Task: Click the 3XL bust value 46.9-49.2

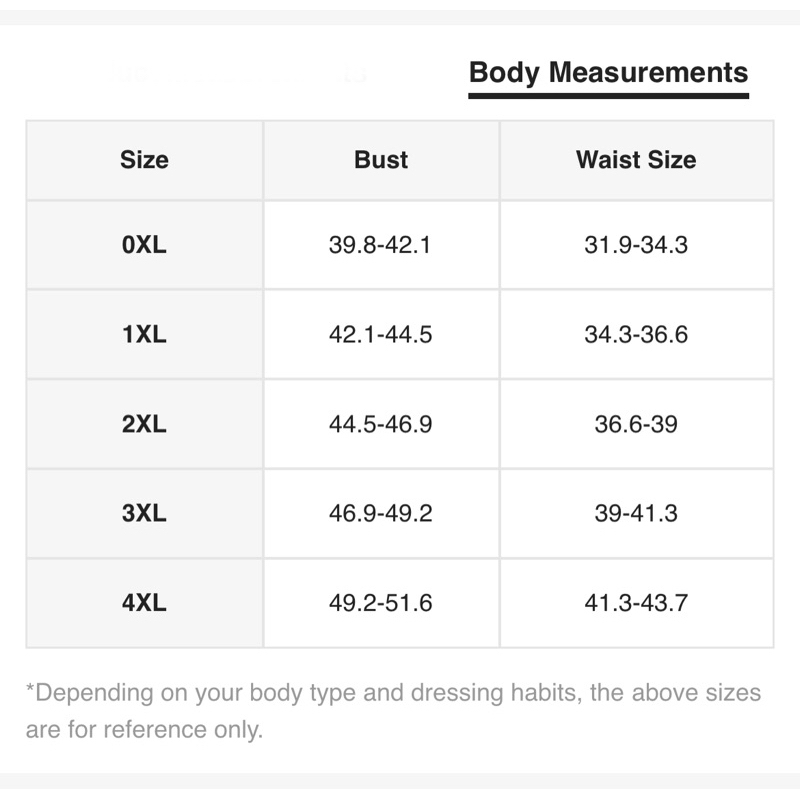Action: [381, 514]
